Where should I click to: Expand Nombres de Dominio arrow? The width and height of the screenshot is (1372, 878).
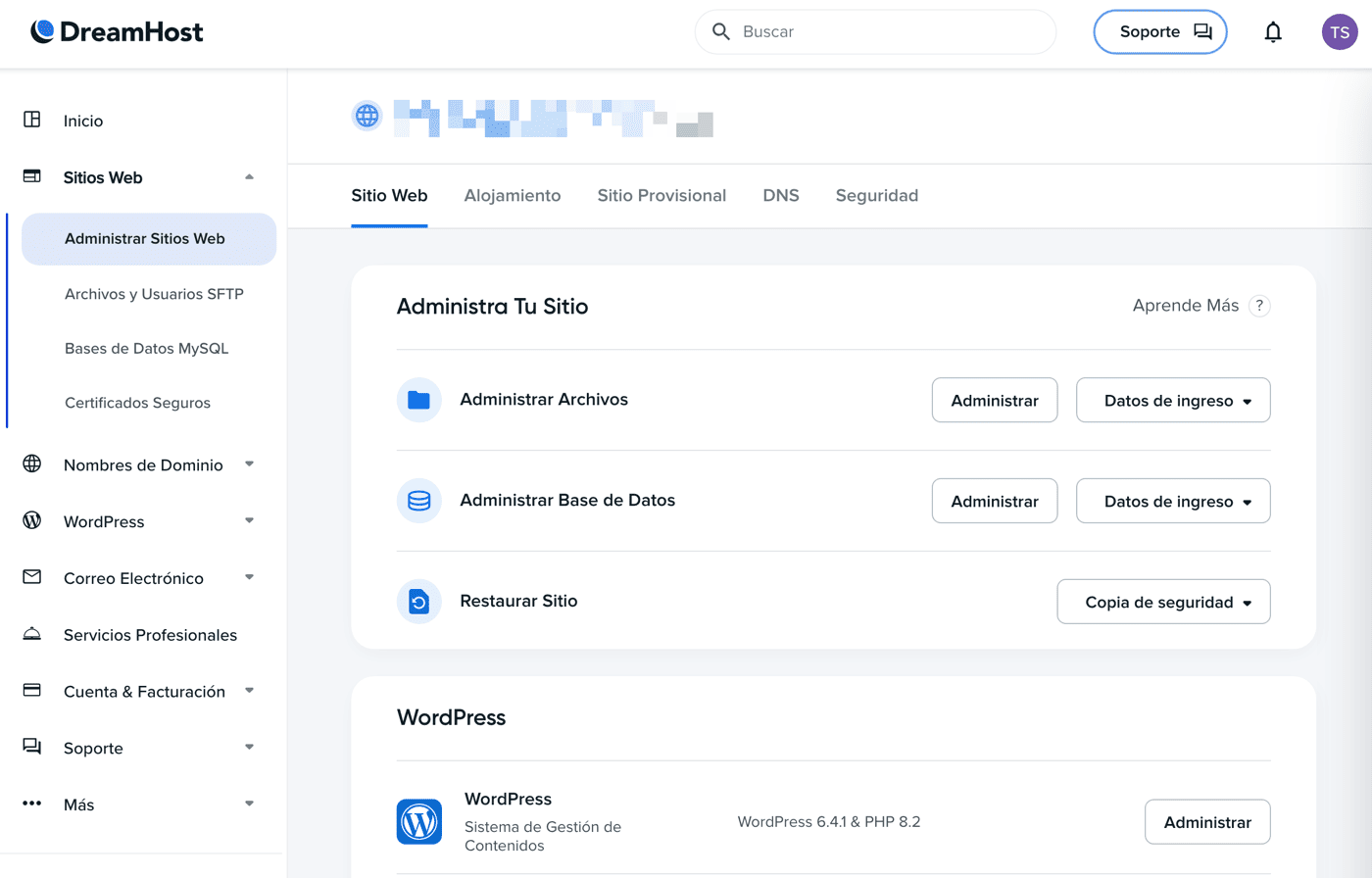click(249, 464)
